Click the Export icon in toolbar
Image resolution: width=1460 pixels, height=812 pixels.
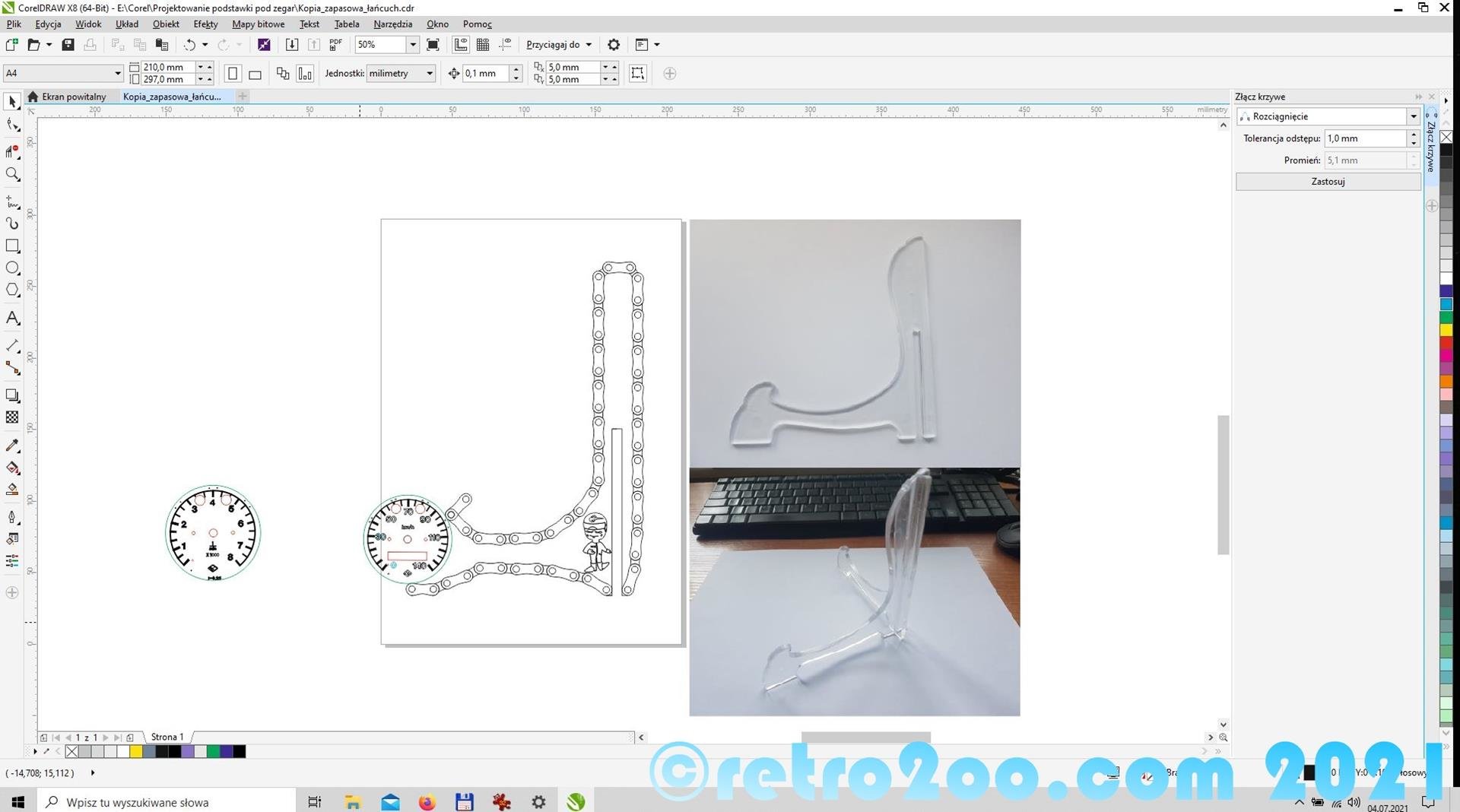[x=313, y=45]
